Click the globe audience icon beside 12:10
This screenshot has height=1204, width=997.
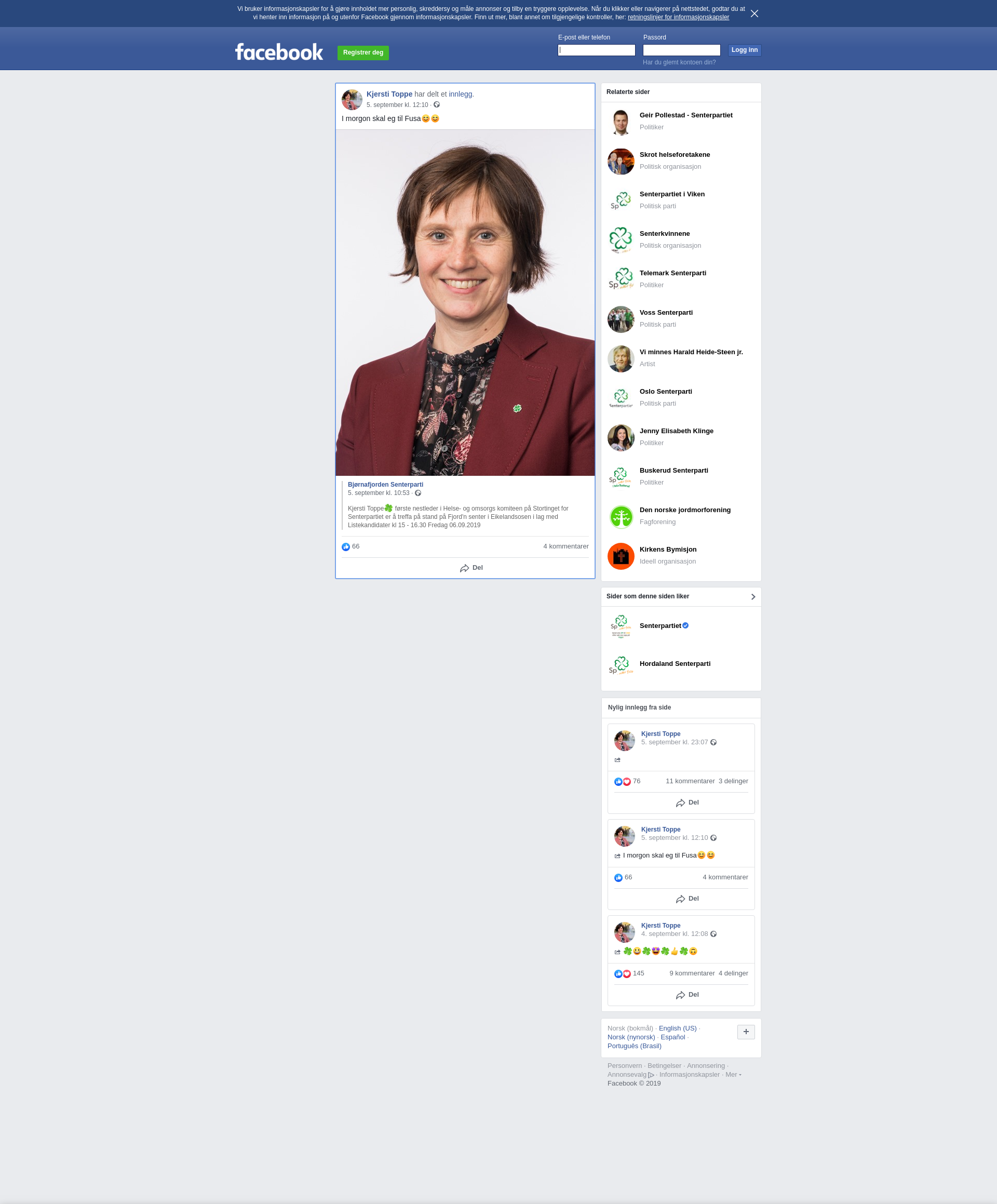pyautogui.click(x=437, y=105)
